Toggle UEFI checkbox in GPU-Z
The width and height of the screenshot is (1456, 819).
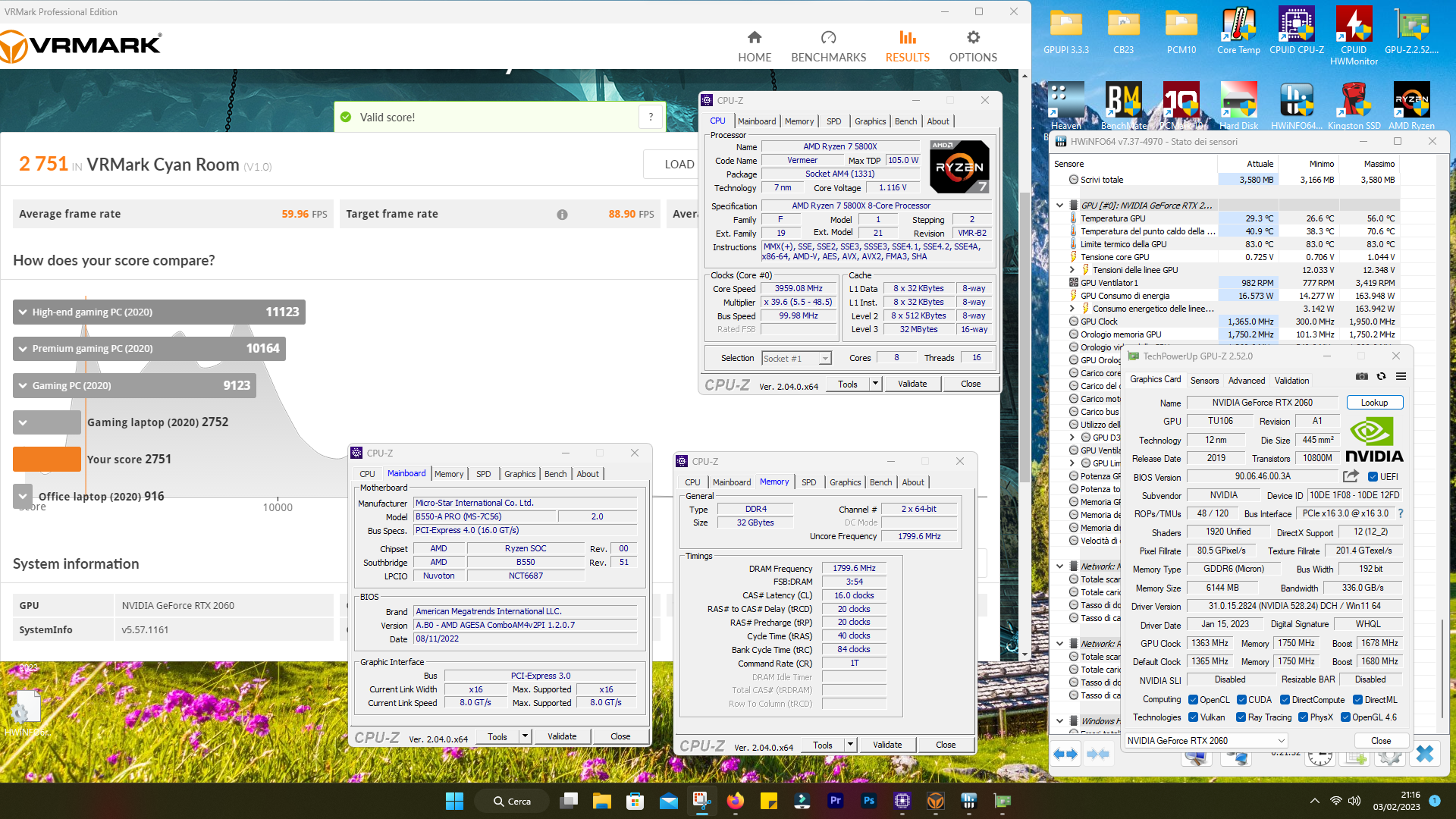[1373, 477]
